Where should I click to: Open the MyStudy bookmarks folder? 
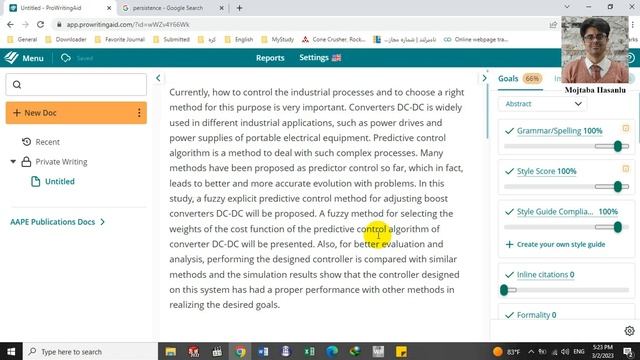(278, 40)
